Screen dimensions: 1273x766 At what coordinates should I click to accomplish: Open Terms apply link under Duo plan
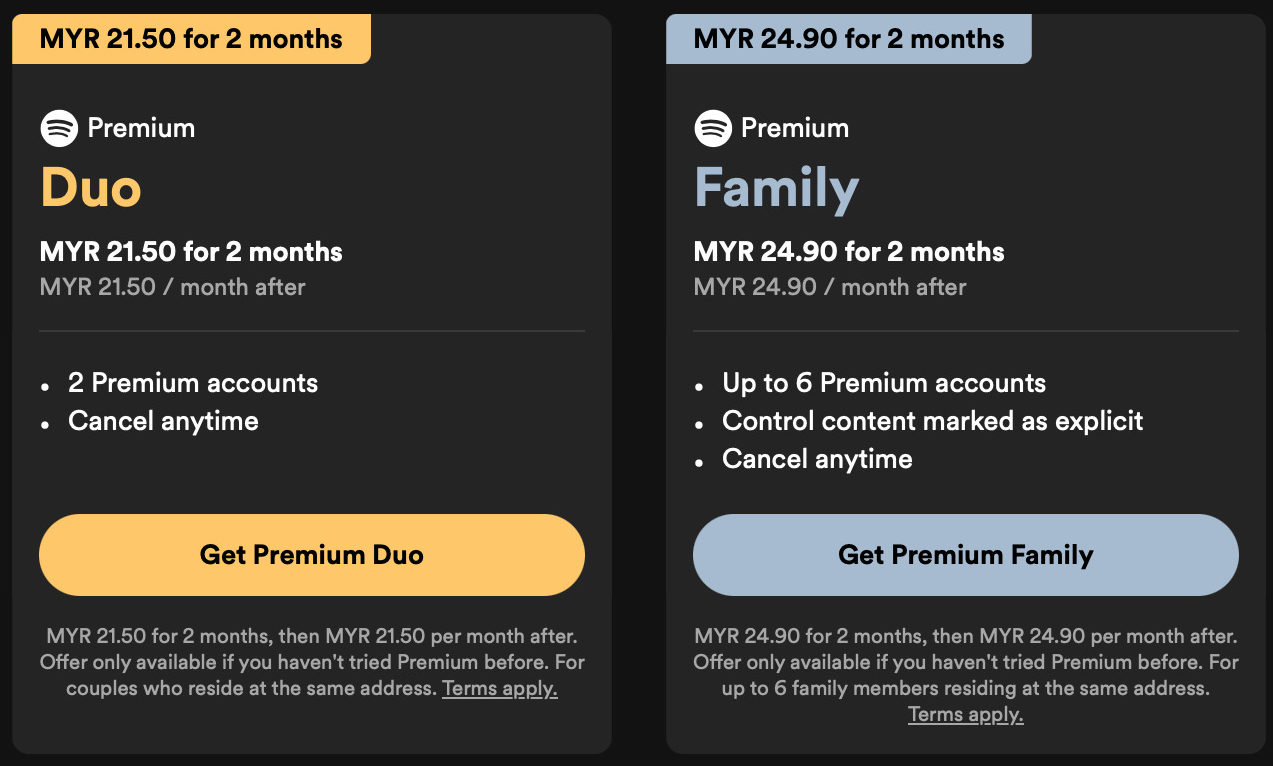500,689
